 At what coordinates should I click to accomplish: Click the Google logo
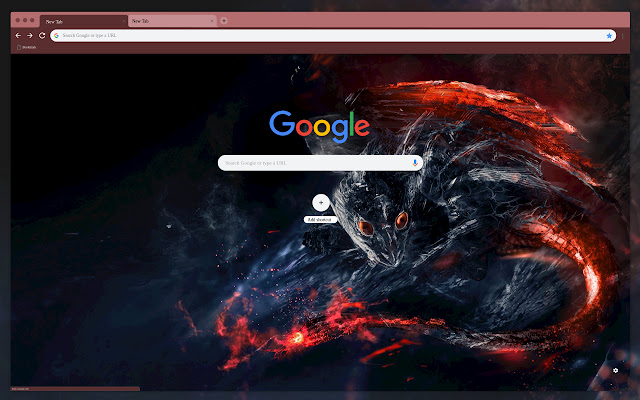point(320,127)
